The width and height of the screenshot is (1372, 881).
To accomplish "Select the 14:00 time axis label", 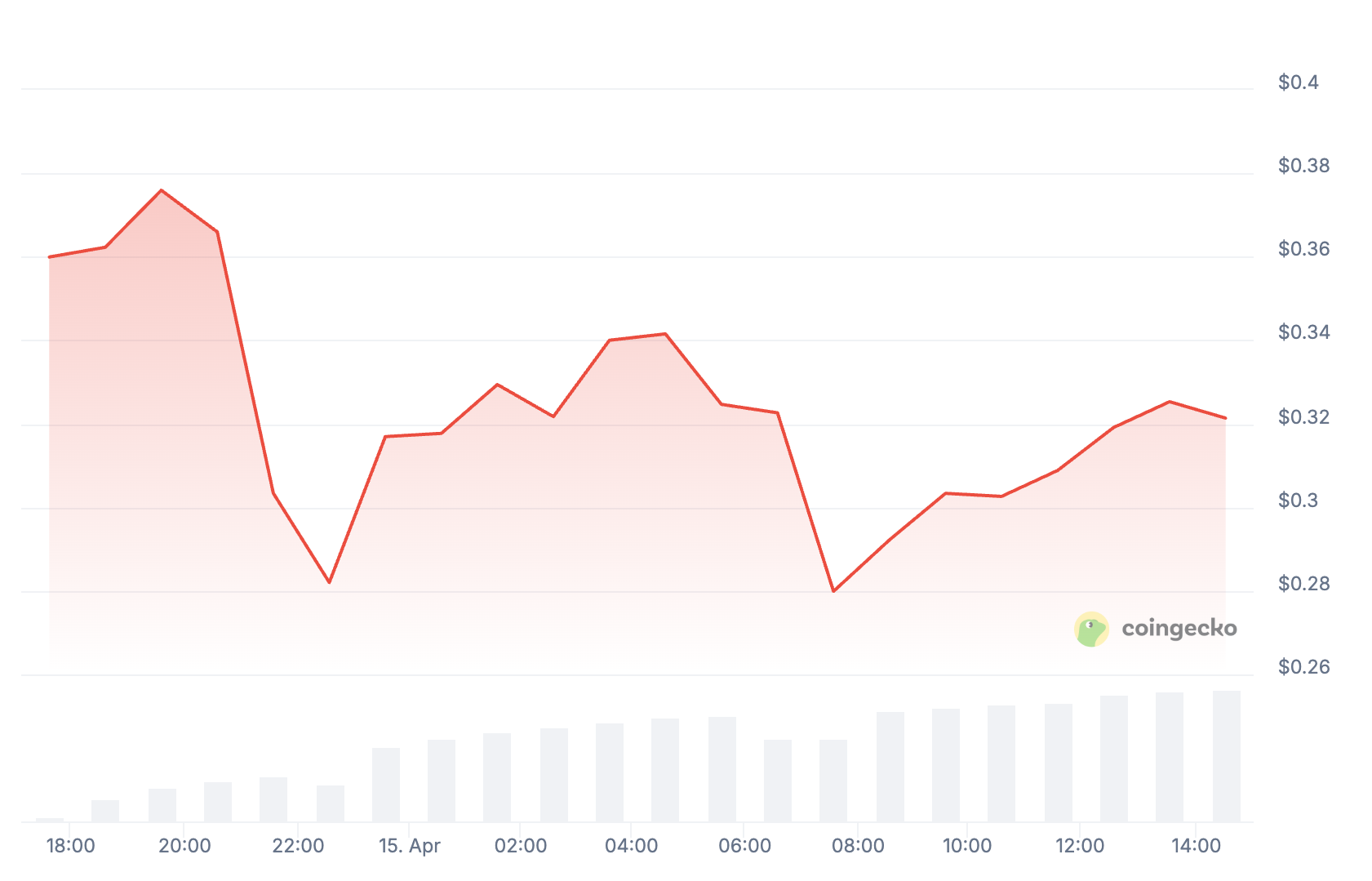I will pos(1196,846).
